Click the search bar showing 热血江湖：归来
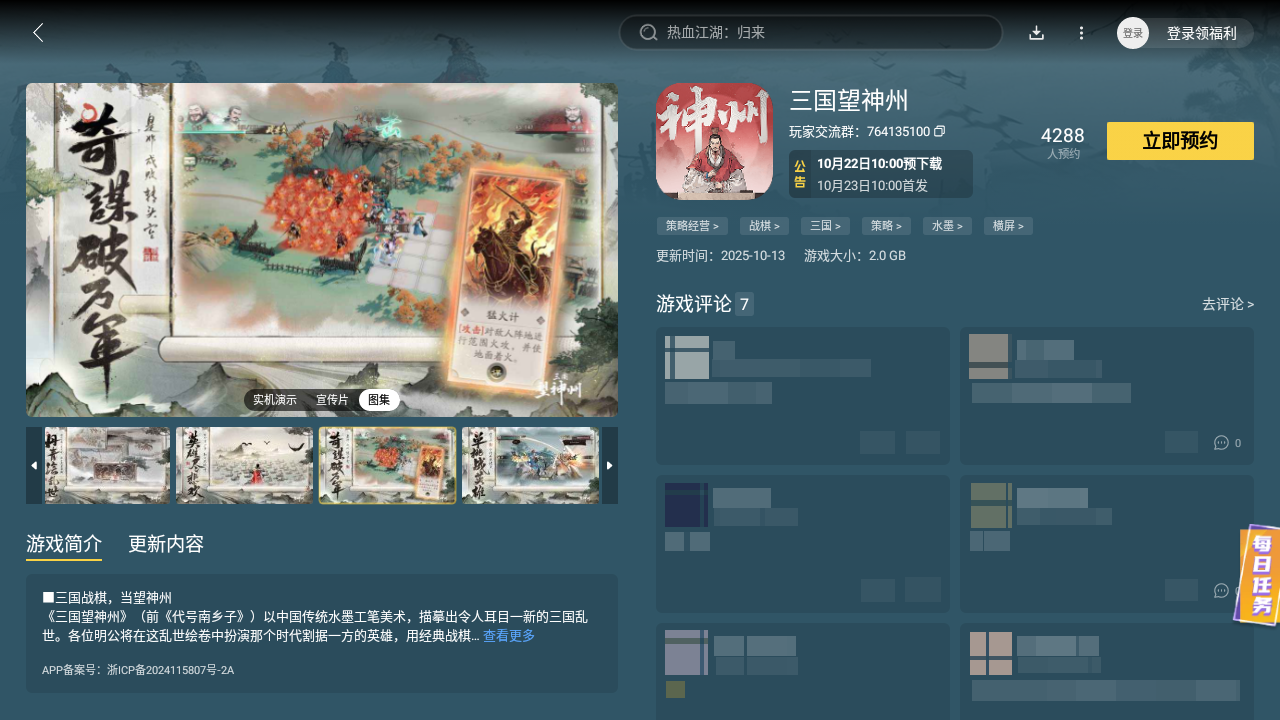Screen dimensions: 1280x720 [810, 32]
